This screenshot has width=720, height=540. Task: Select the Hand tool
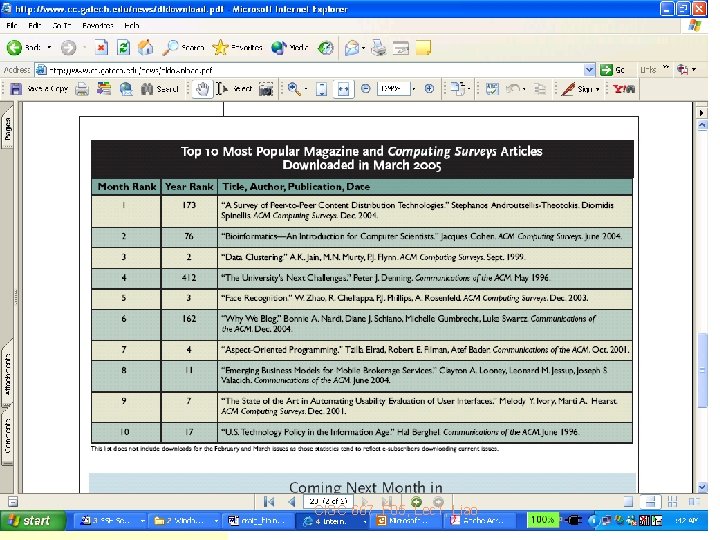[x=202, y=89]
